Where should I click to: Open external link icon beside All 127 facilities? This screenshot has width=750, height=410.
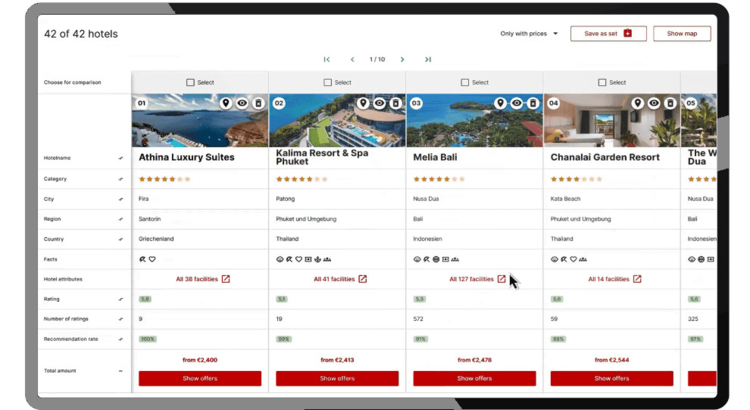[x=501, y=279]
